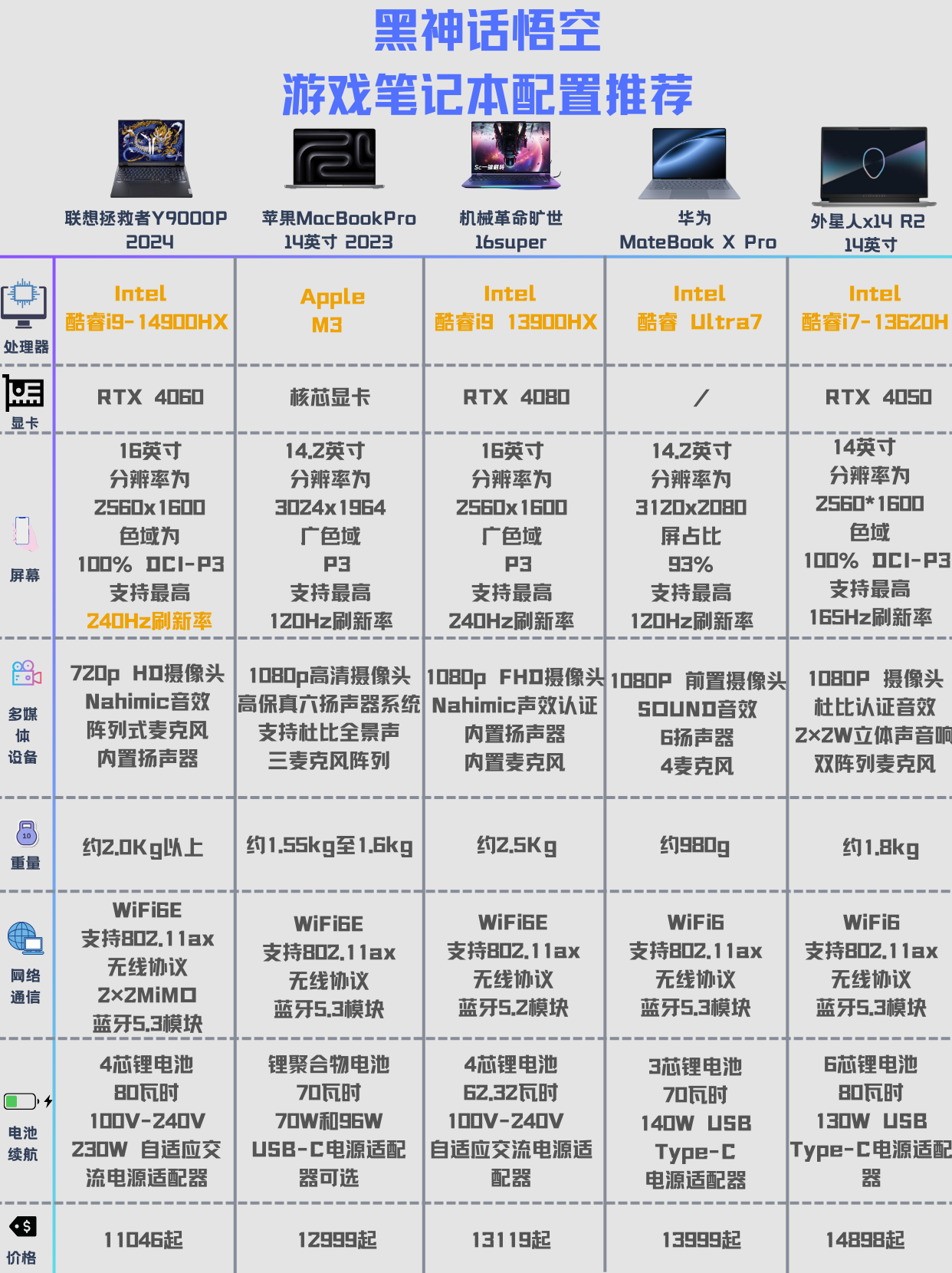
Task: Click the globe network icon
Action: 25,938
